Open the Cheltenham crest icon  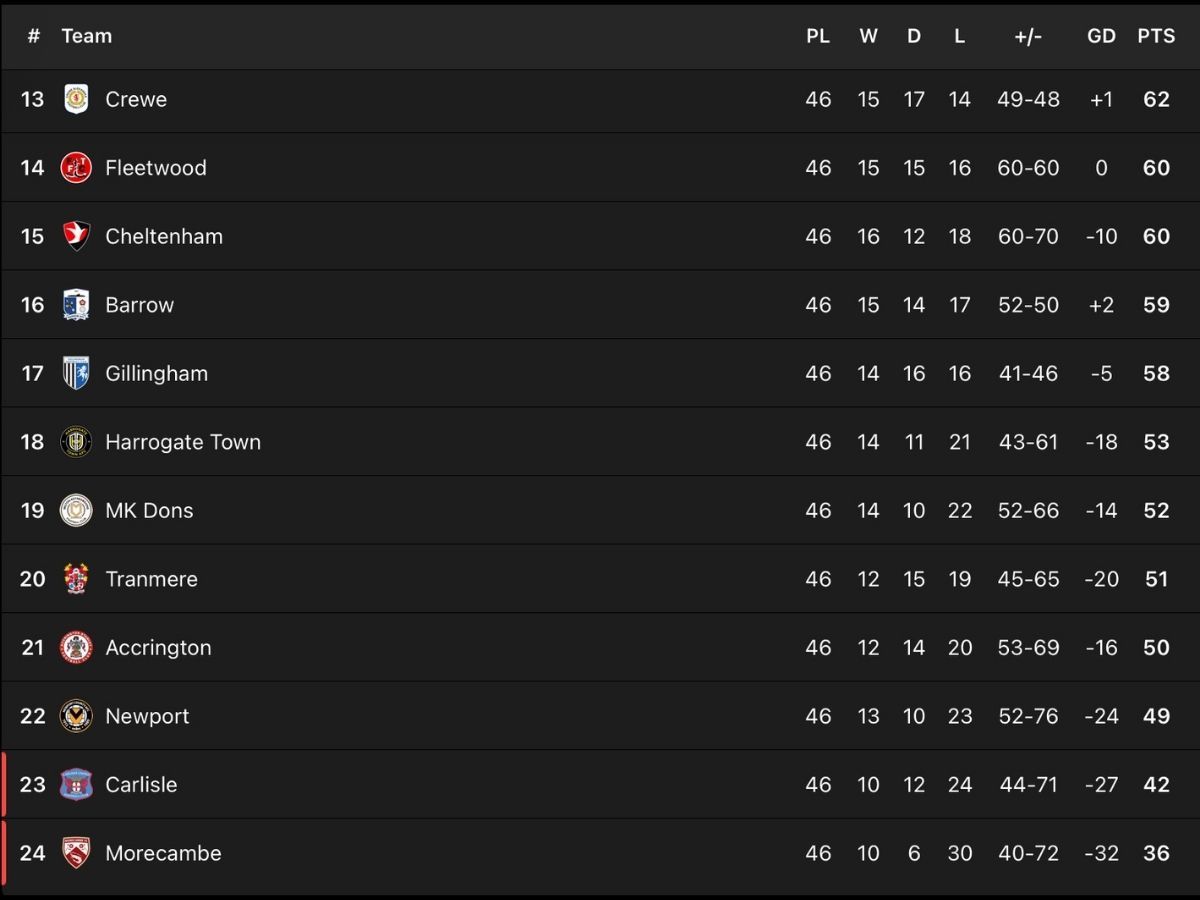pyautogui.click(x=76, y=236)
